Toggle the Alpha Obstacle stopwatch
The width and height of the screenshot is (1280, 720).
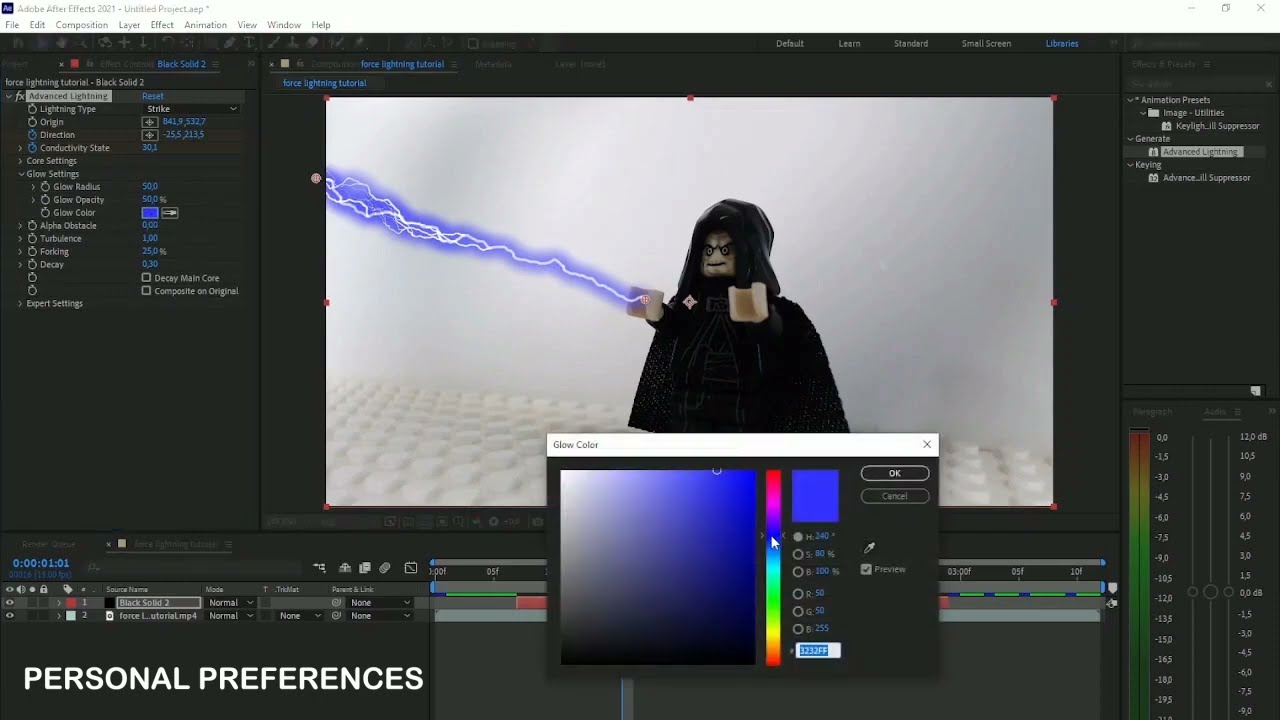click(x=32, y=226)
